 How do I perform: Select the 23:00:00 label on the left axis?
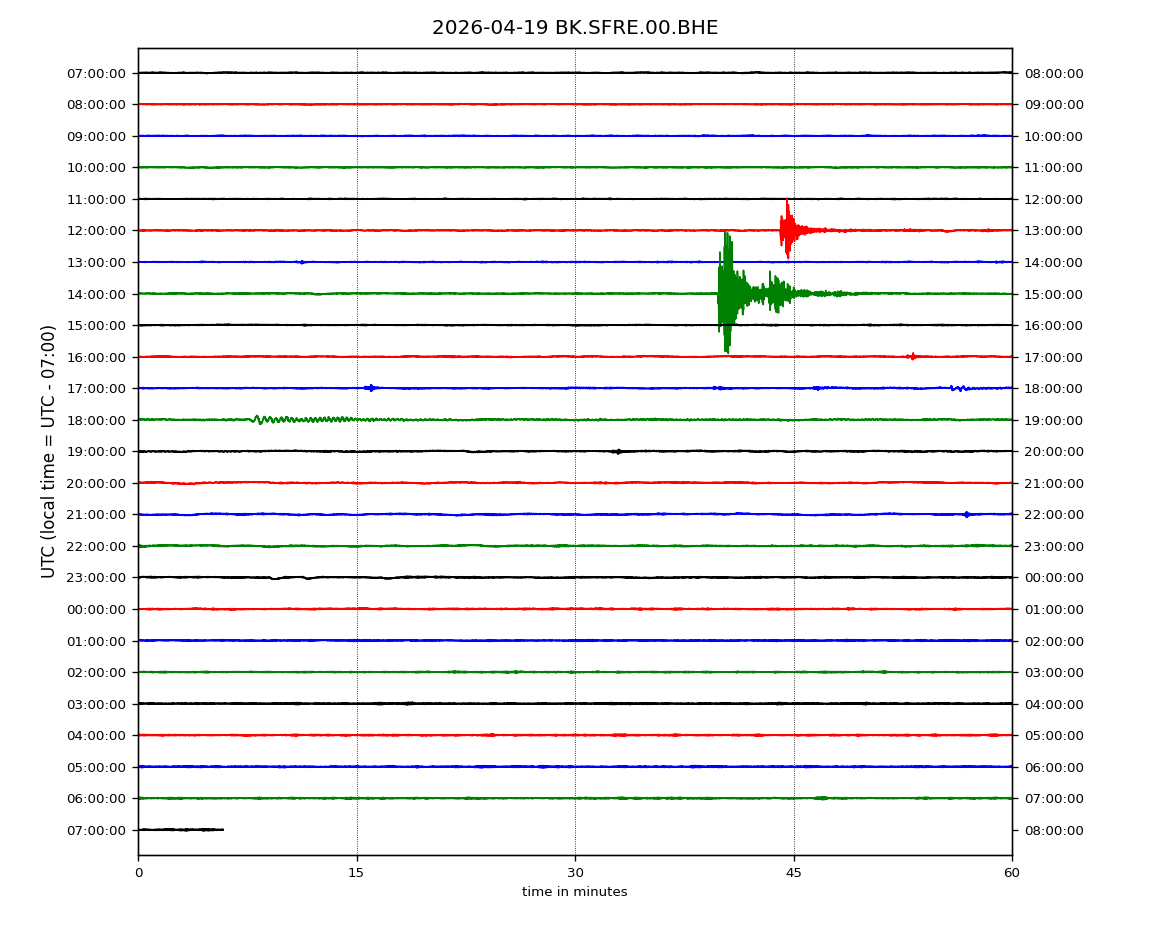coord(98,577)
